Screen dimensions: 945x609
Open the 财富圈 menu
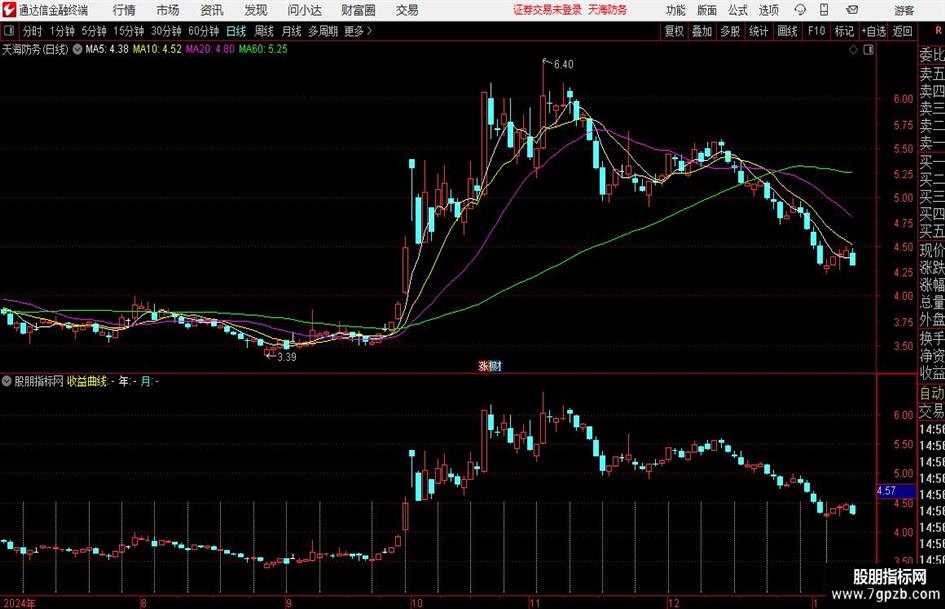[x=358, y=10]
